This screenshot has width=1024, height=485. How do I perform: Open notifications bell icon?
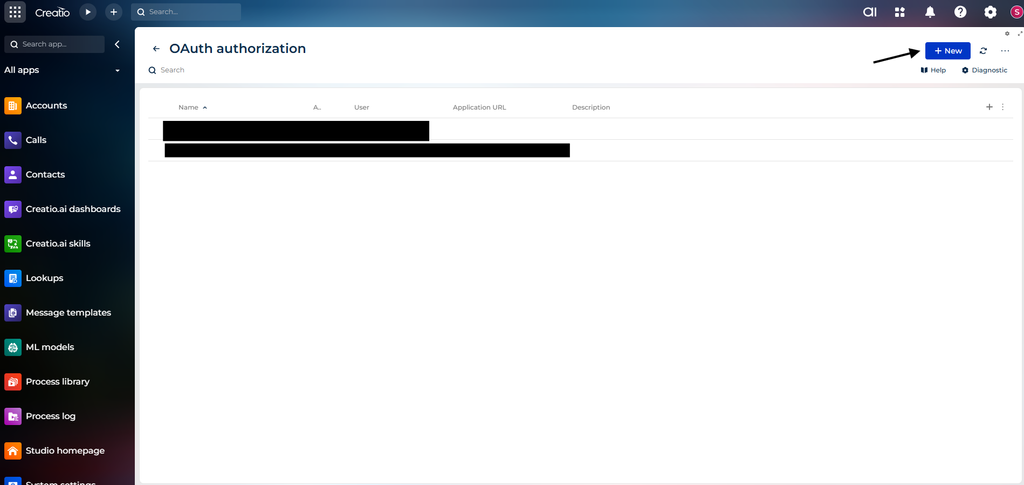pos(930,12)
